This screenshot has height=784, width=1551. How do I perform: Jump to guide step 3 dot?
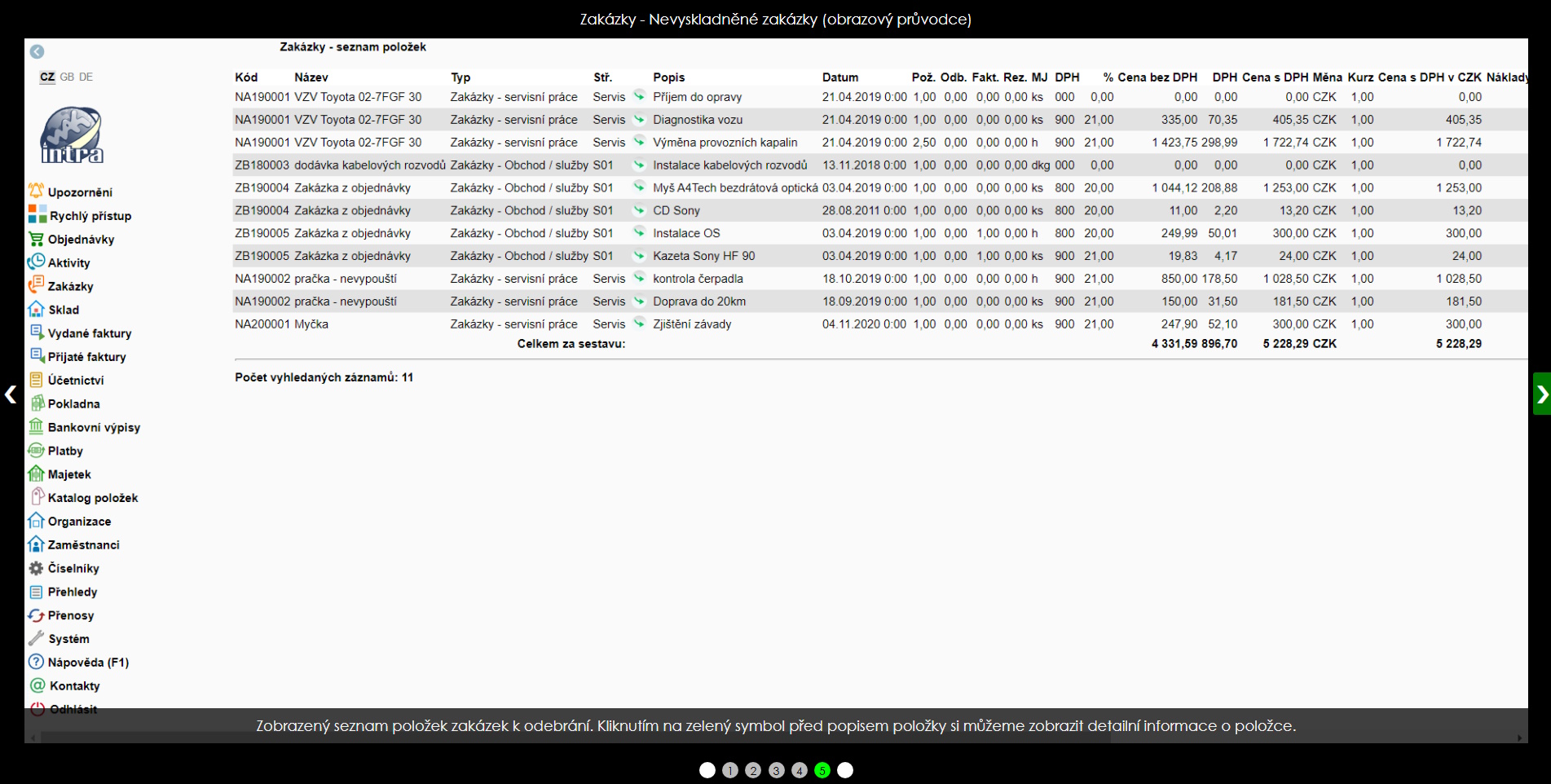tap(776, 770)
